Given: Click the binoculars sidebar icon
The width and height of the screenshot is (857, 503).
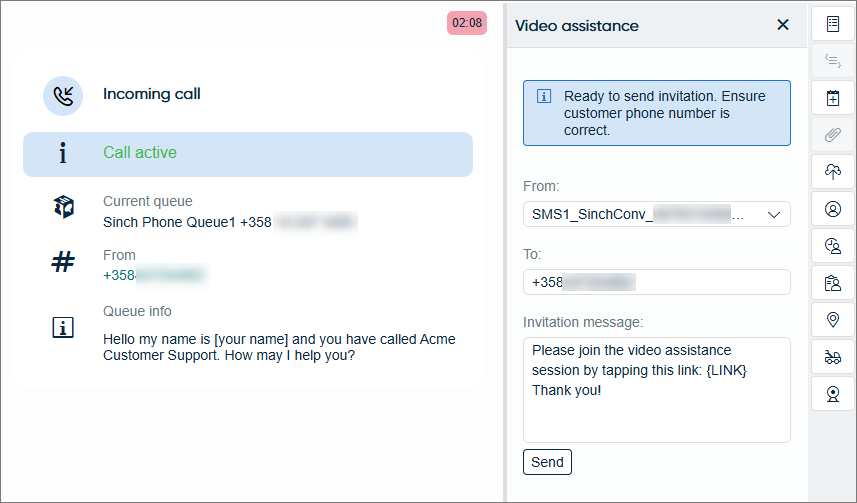Looking at the screenshot, I should coord(832,357).
